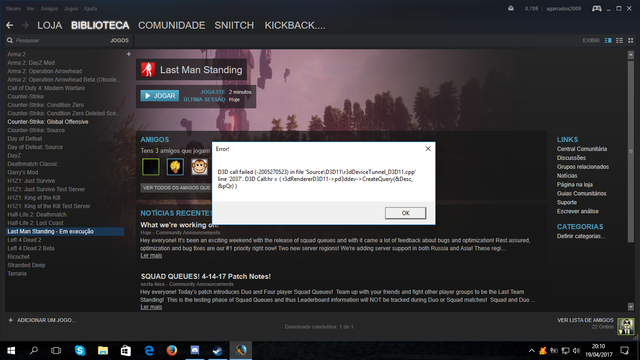Image resolution: width=640 pixels, height=360 pixels.
Task: Select Last Man Standing - Em execução
Action: (x=64, y=231)
